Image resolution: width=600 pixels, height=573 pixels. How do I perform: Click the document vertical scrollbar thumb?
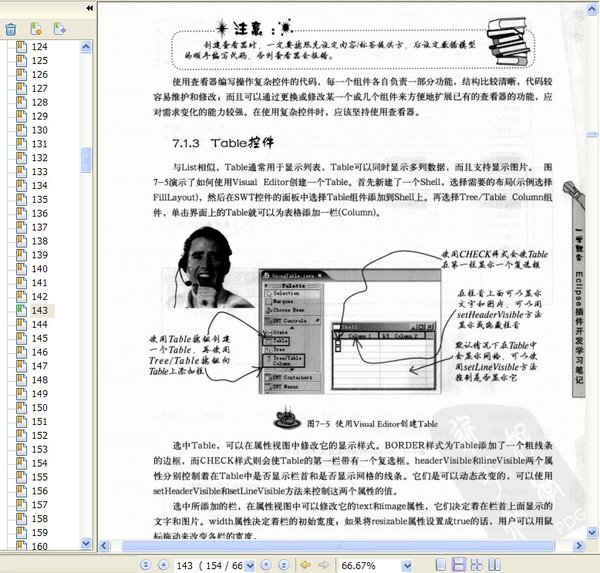click(x=592, y=134)
